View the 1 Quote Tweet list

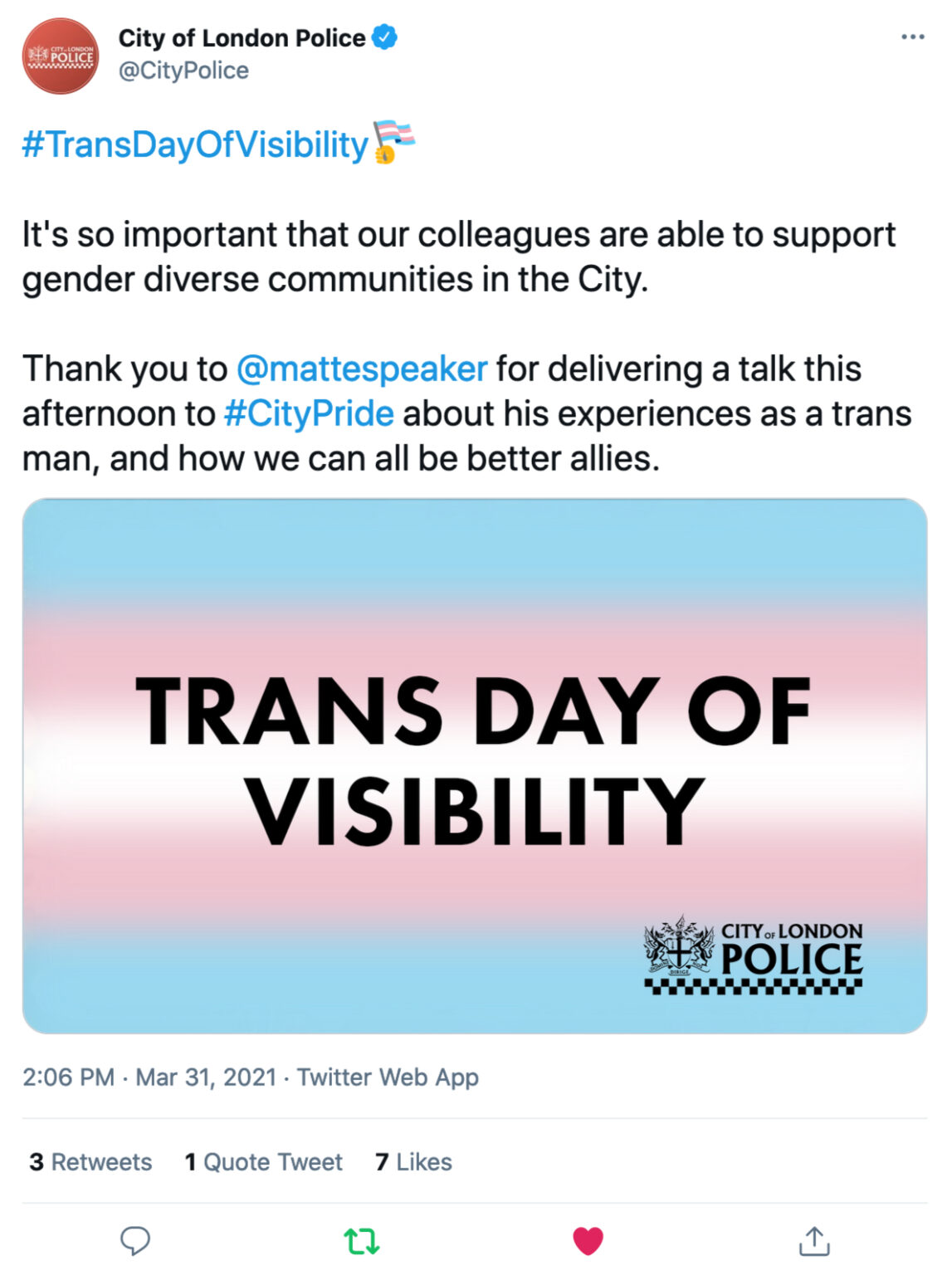(263, 1161)
